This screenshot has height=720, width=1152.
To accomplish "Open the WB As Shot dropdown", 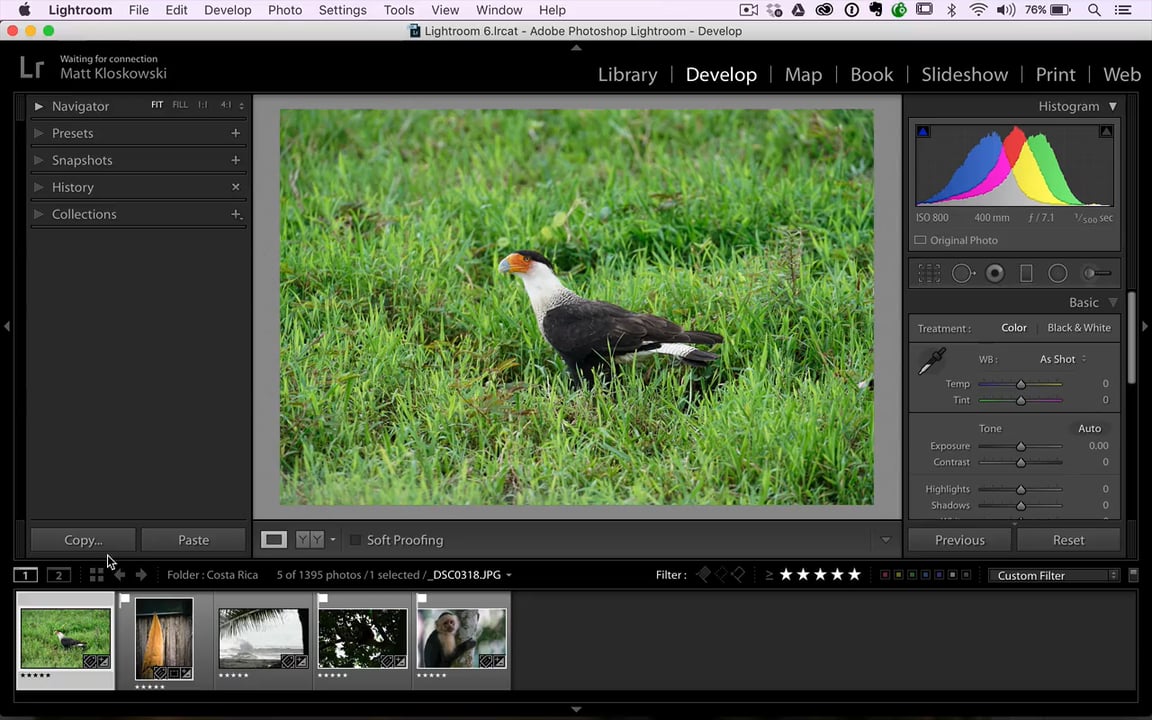I will [x=1062, y=359].
